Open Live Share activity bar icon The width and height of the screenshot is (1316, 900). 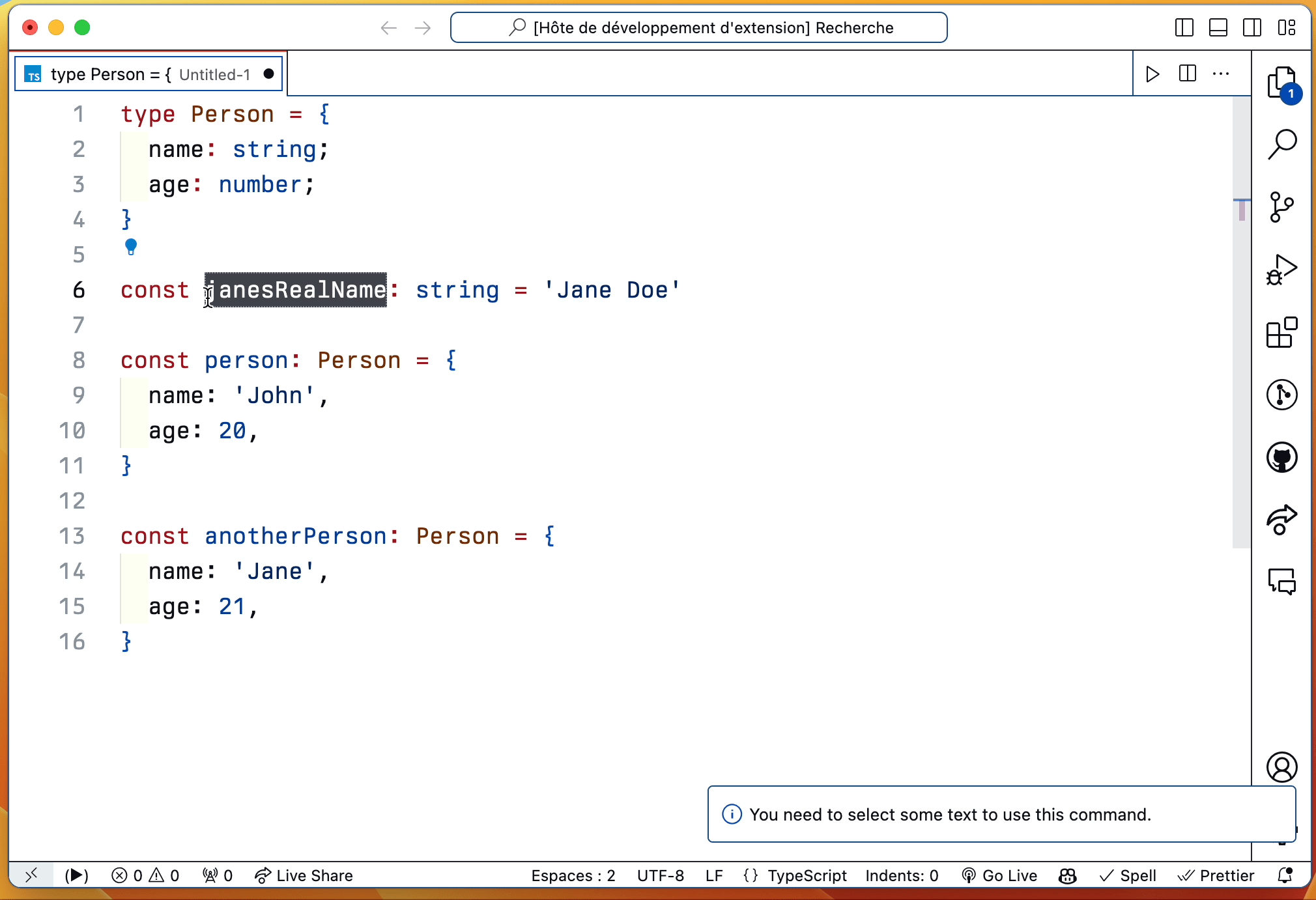click(1281, 520)
